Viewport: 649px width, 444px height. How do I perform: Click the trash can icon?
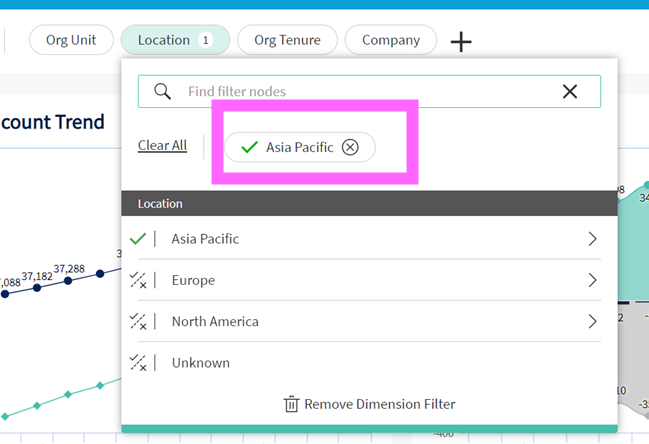[x=291, y=404]
